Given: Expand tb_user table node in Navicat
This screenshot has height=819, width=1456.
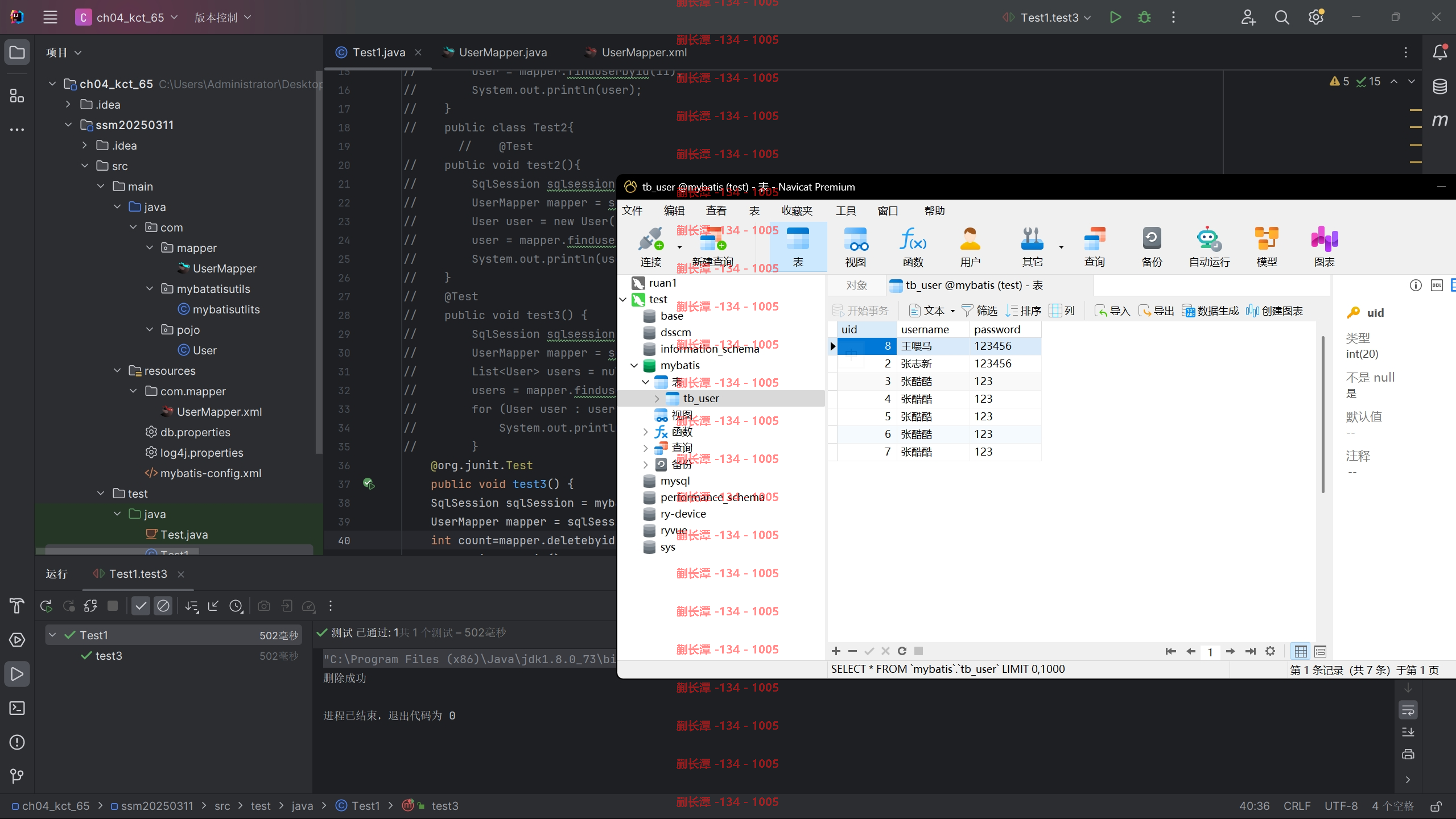Looking at the screenshot, I should (657, 399).
